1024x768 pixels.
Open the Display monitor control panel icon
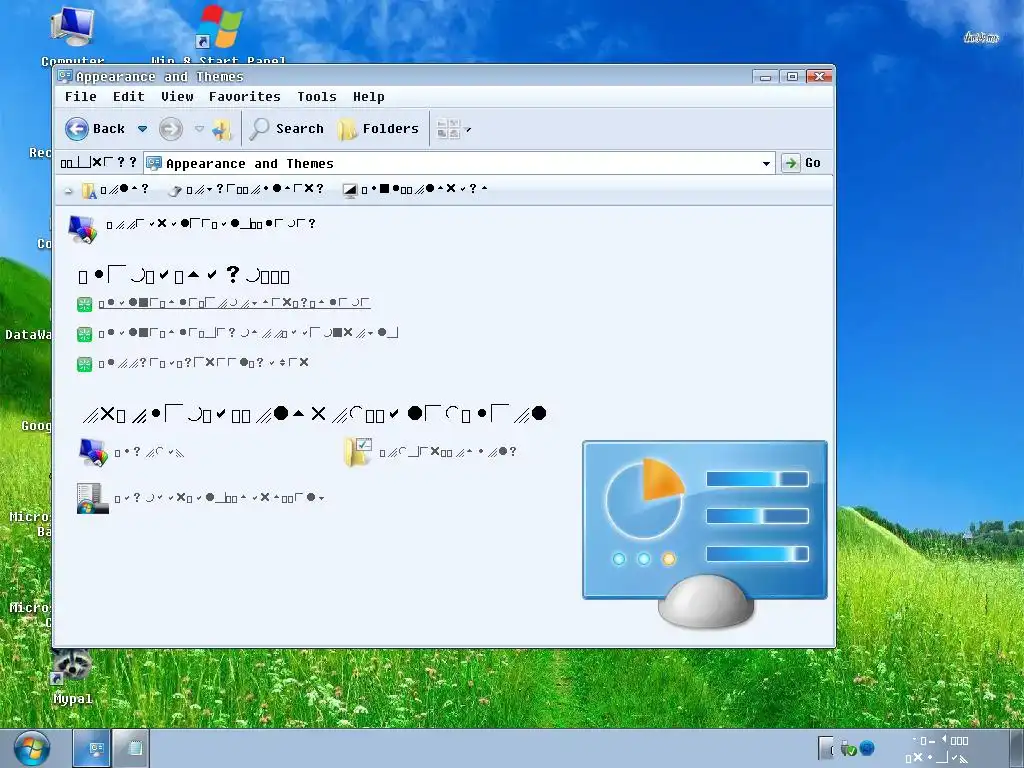pos(93,453)
